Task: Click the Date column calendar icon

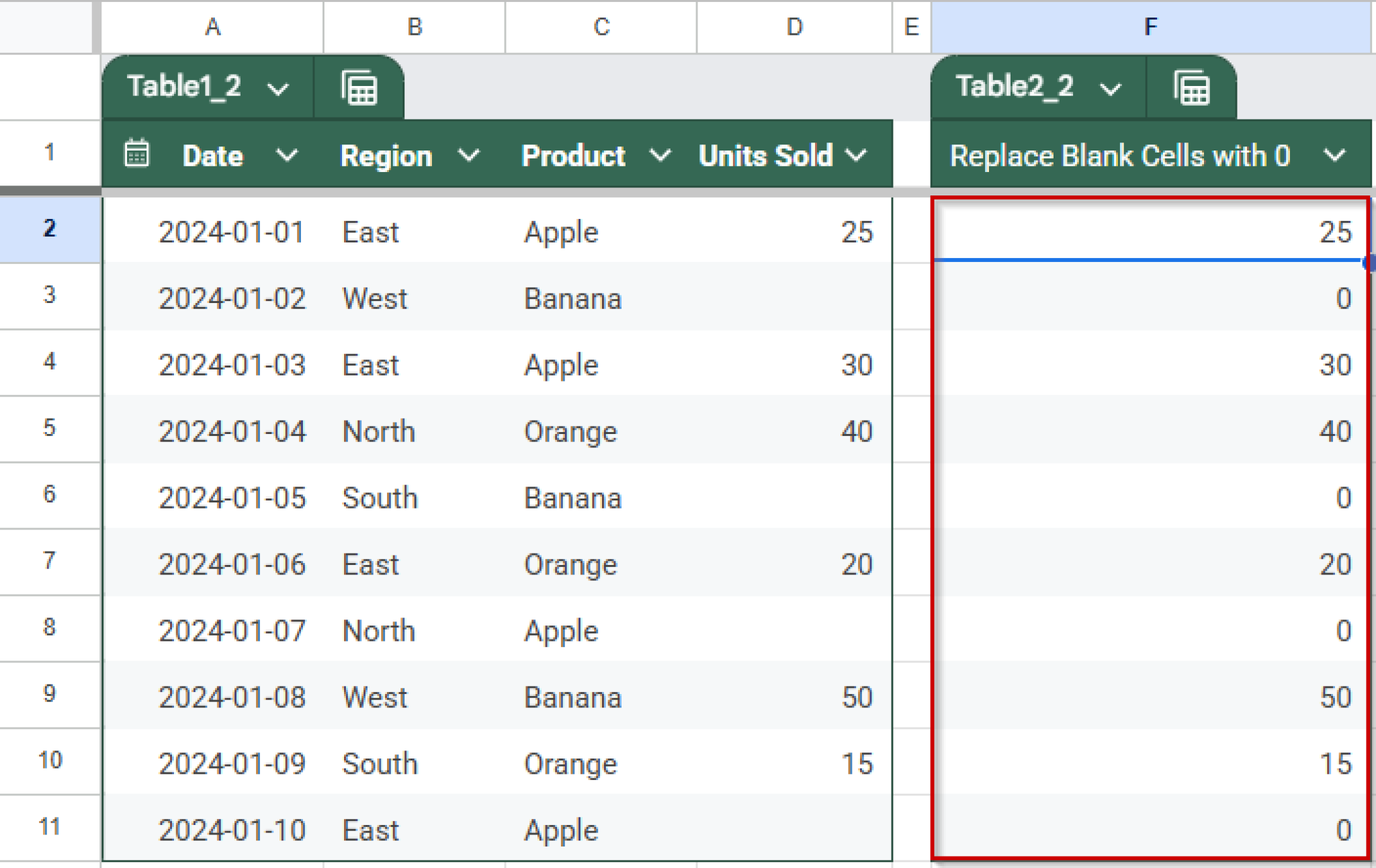Action: coord(137,154)
